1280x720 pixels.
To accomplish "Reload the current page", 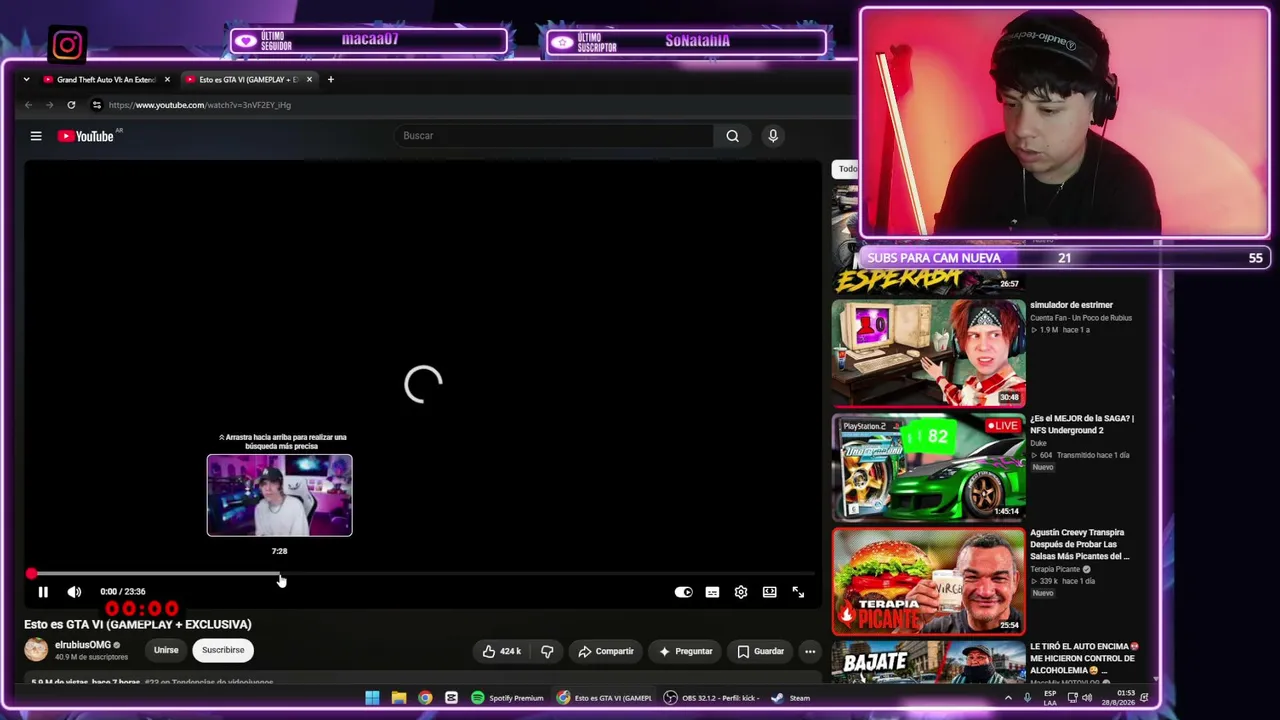I will tap(71, 105).
